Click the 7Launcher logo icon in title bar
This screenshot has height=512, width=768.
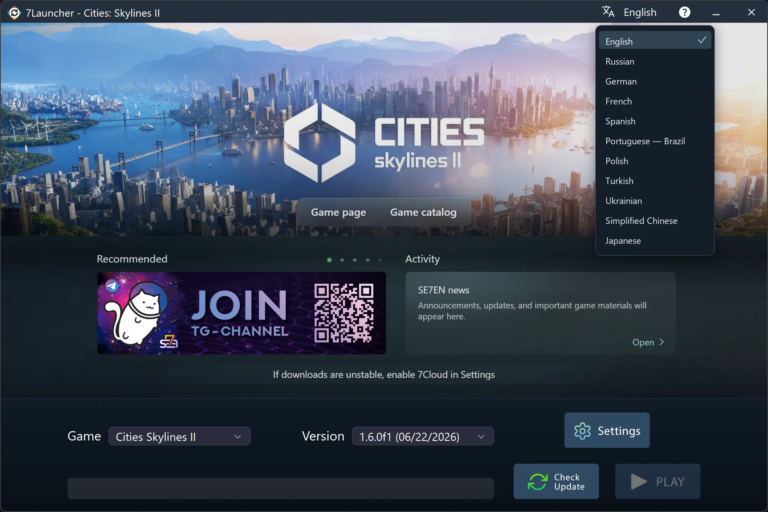(x=14, y=13)
